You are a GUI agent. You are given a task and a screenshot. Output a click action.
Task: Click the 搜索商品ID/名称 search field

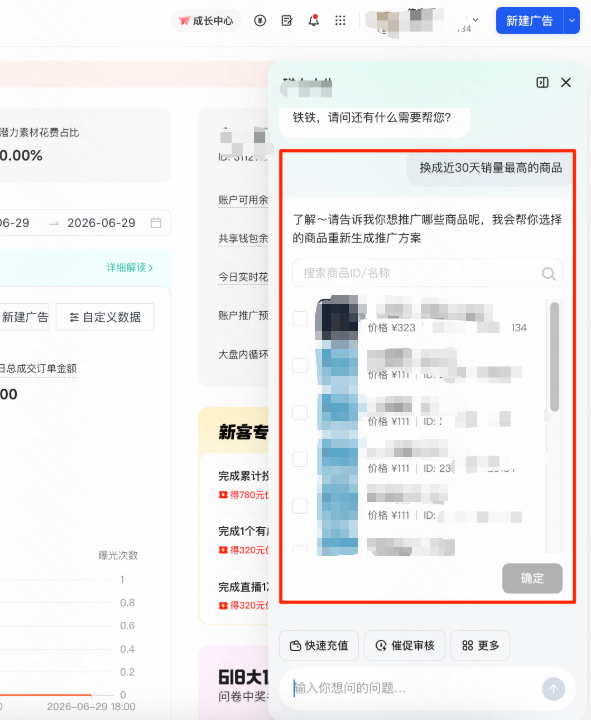(427, 273)
